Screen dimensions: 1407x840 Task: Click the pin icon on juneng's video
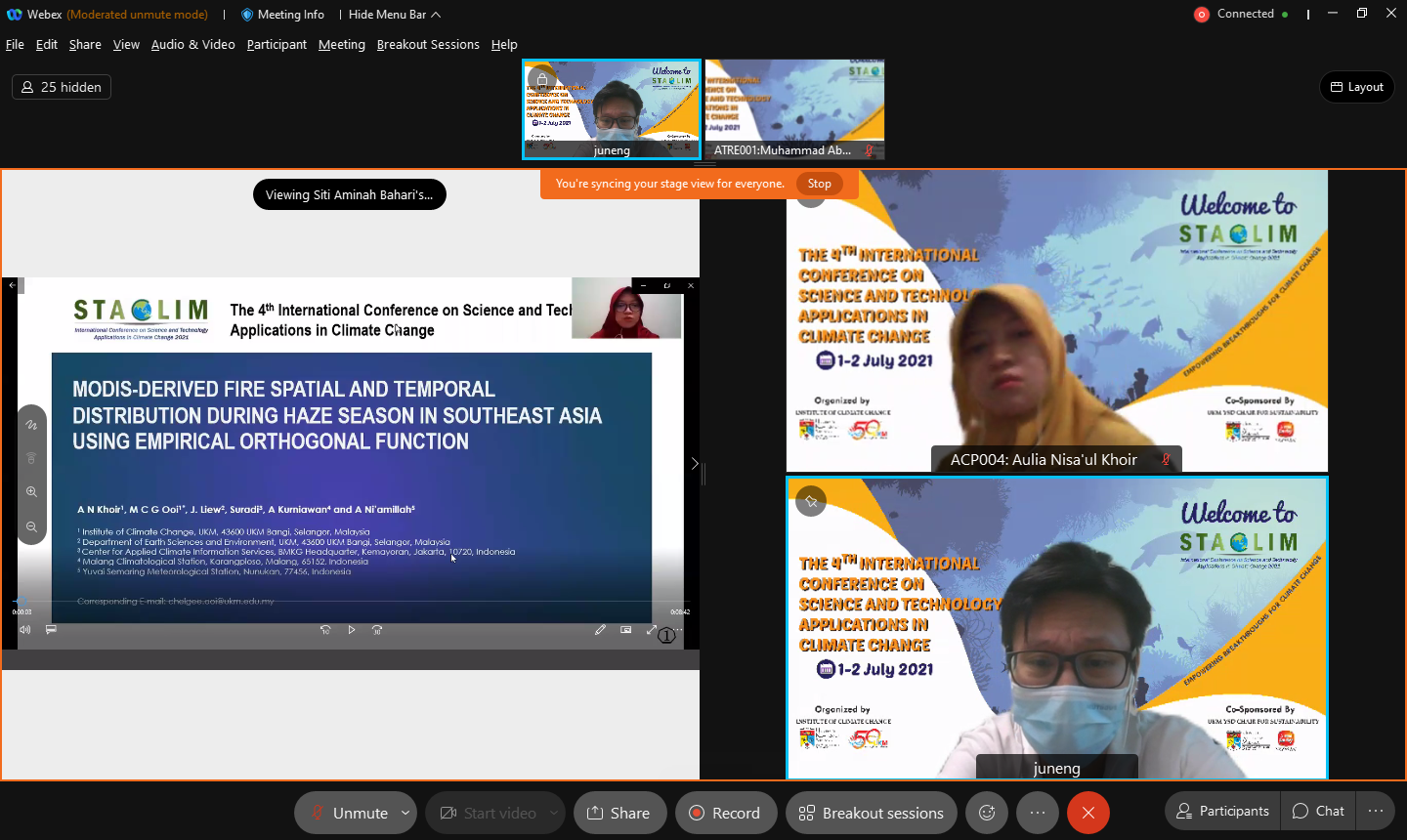(811, 501)
